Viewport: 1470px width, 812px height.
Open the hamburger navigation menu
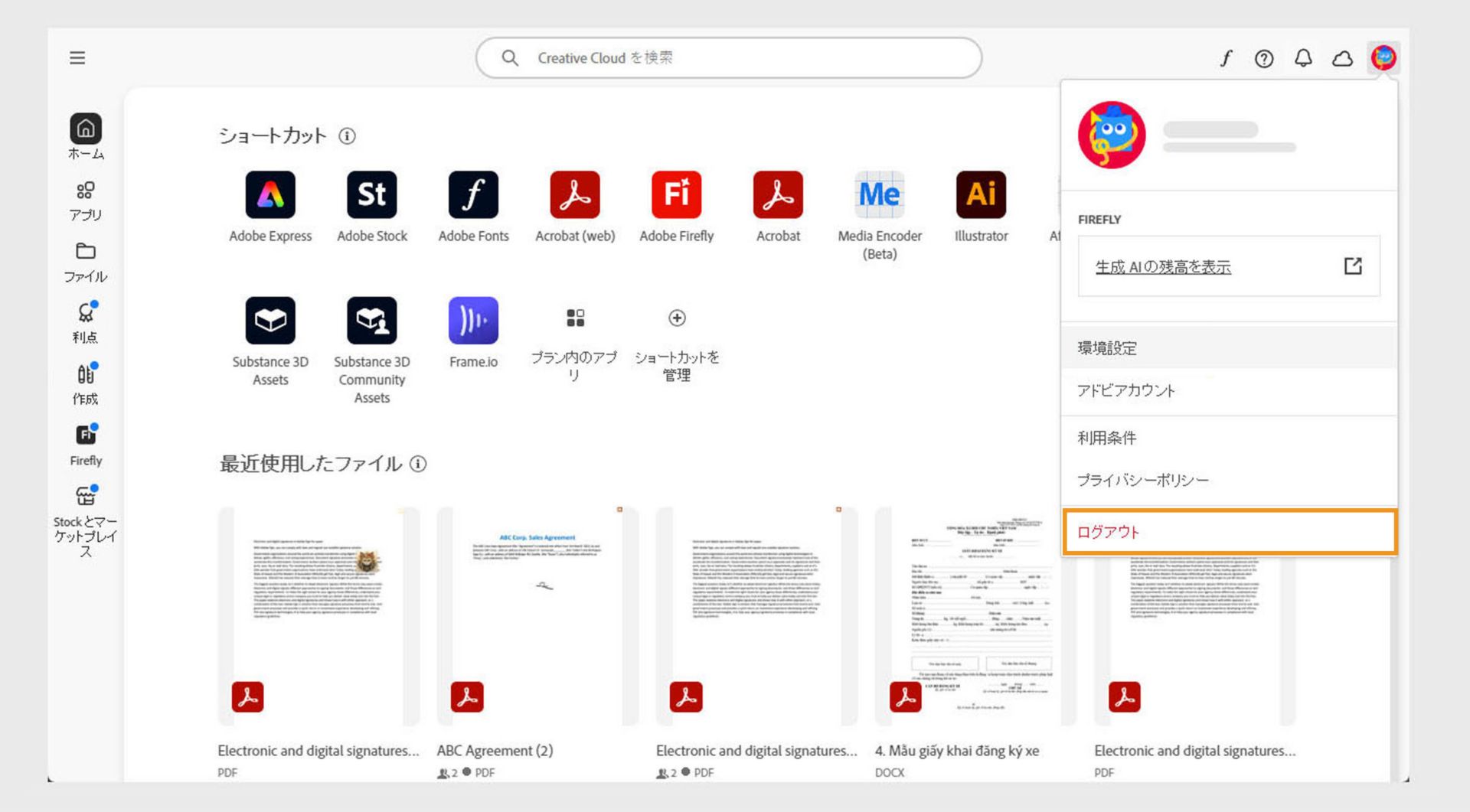click(x=77, y=58)
